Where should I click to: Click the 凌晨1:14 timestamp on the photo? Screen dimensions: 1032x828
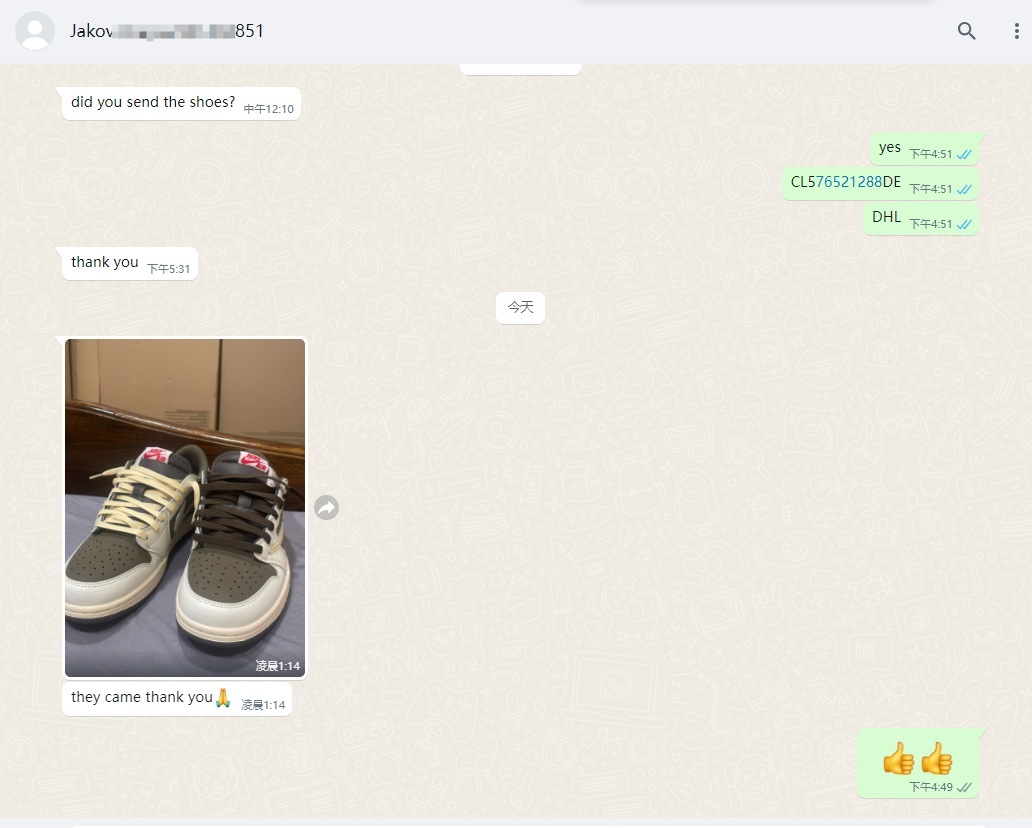point(277,666)
